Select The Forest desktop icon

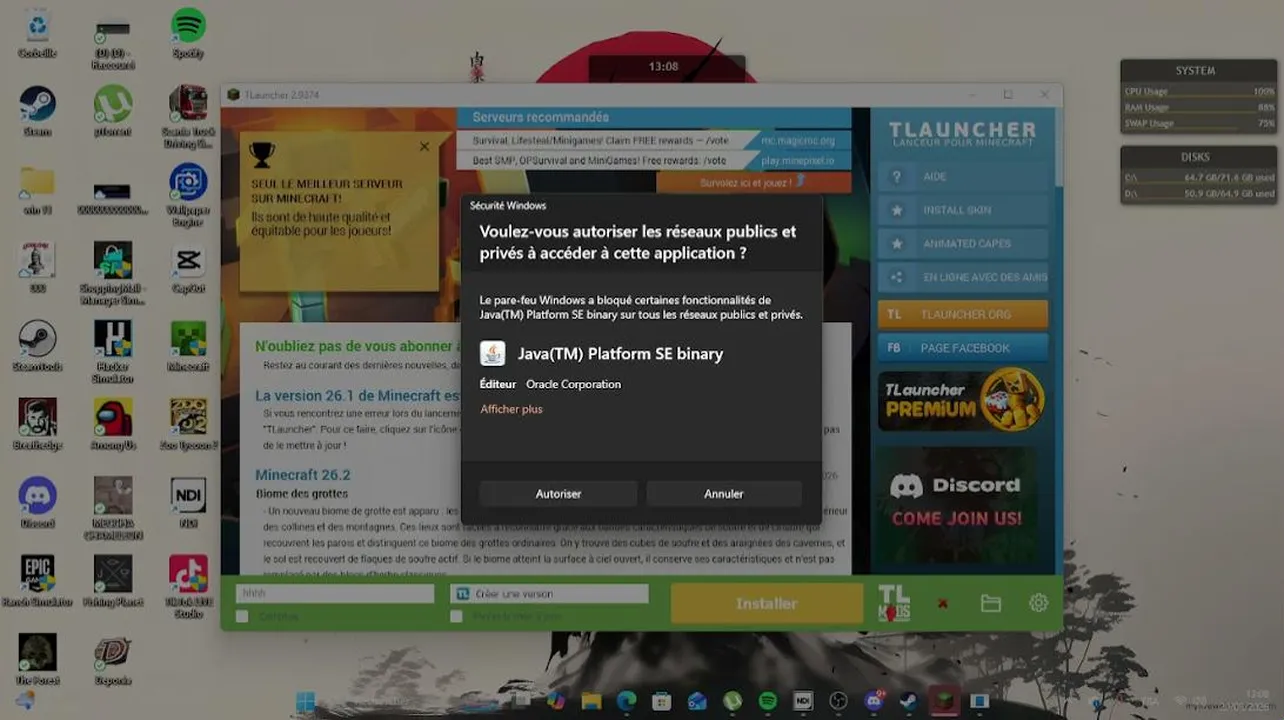(37, 658)
